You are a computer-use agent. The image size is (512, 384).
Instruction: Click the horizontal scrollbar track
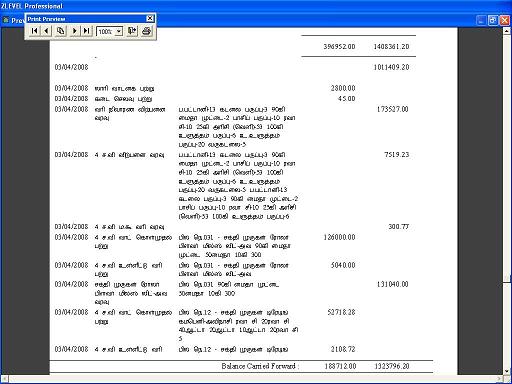(x=252, y=379)
